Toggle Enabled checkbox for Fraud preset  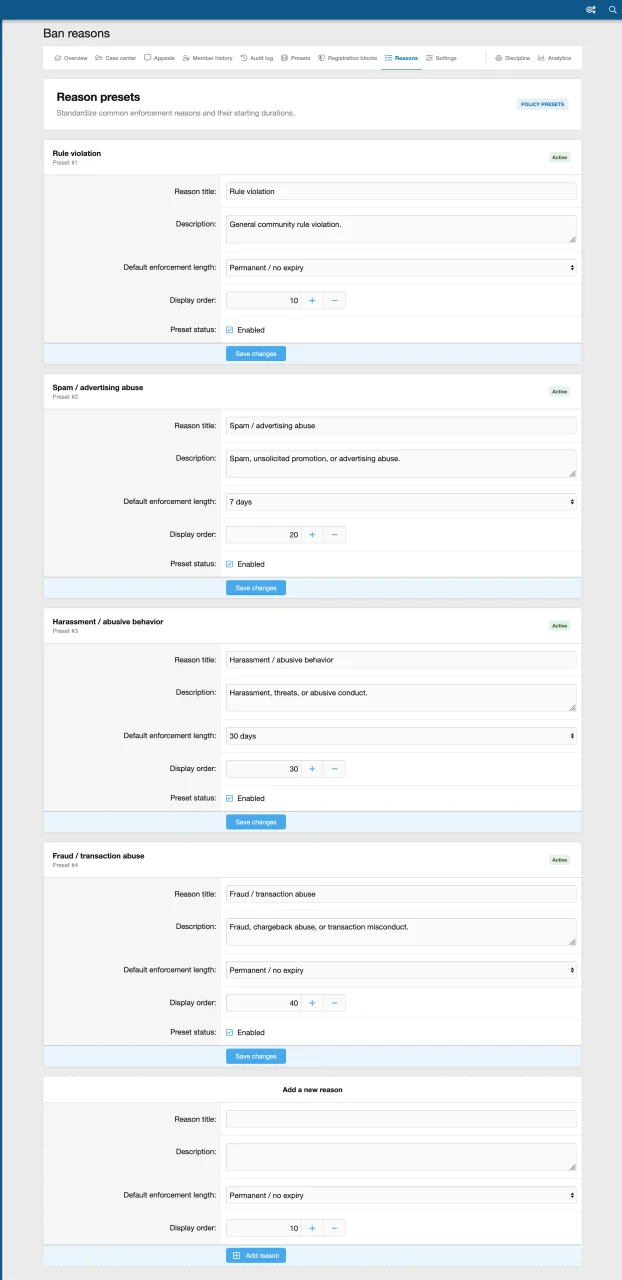coord(230,1031)
